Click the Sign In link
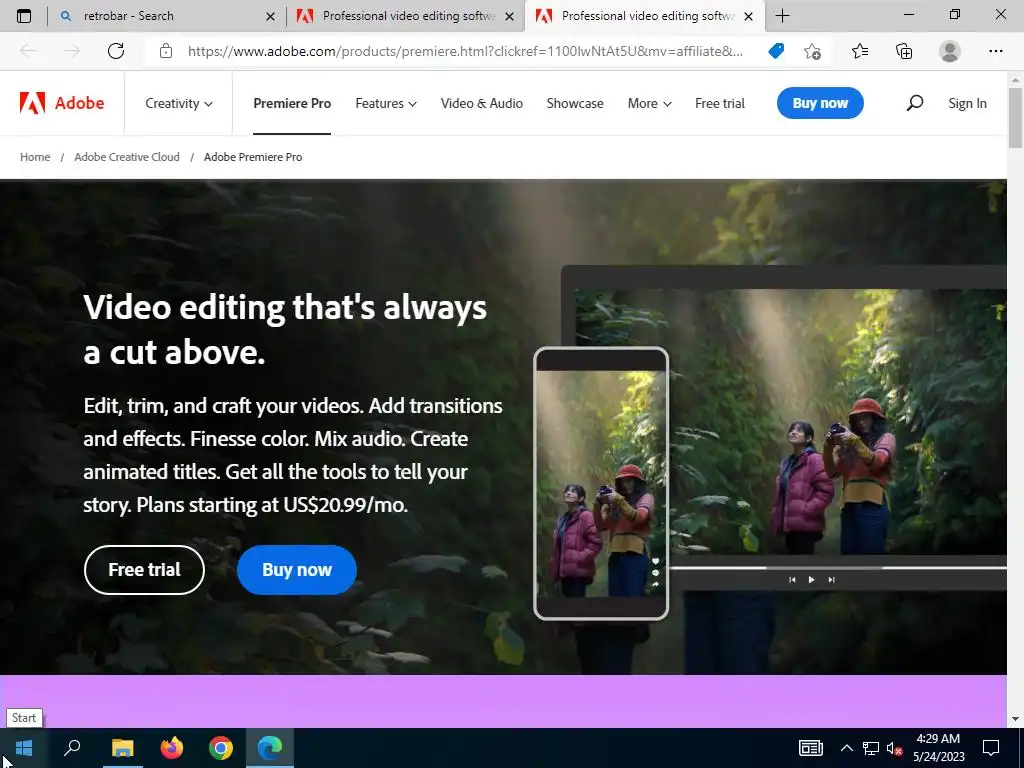 pyautogui.click(x=967, y=103)
